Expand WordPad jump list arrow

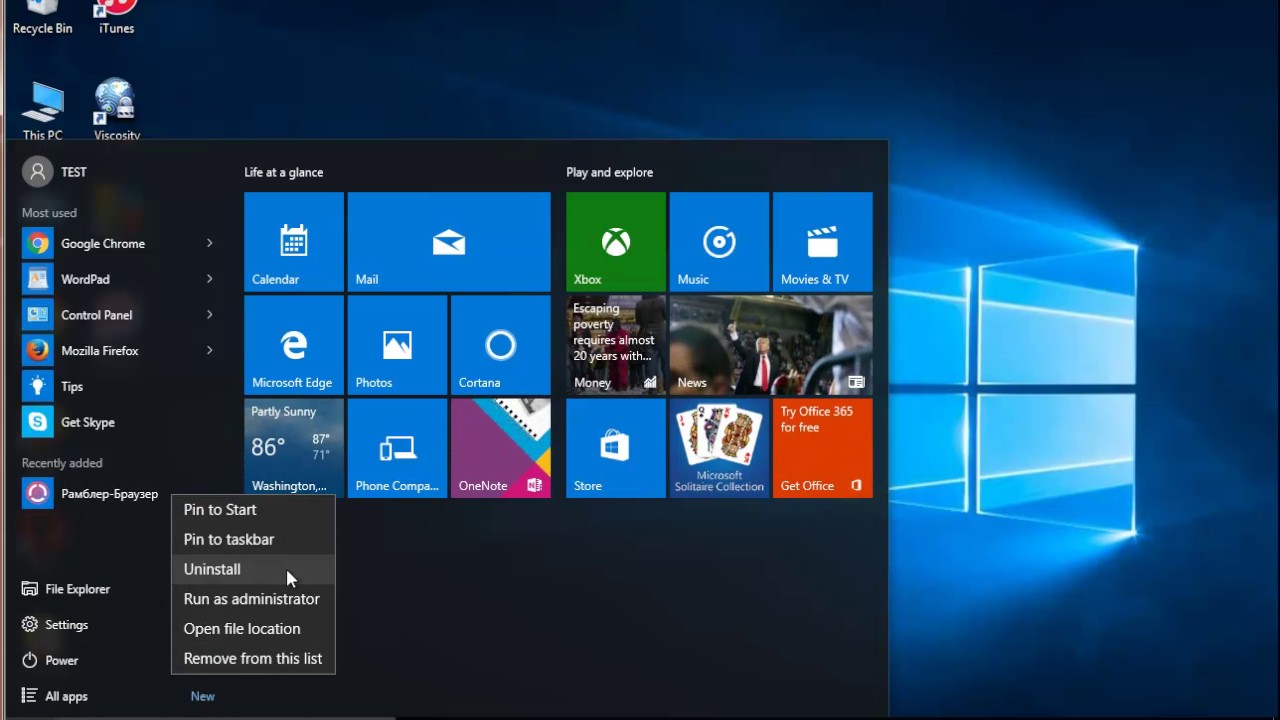209,279
